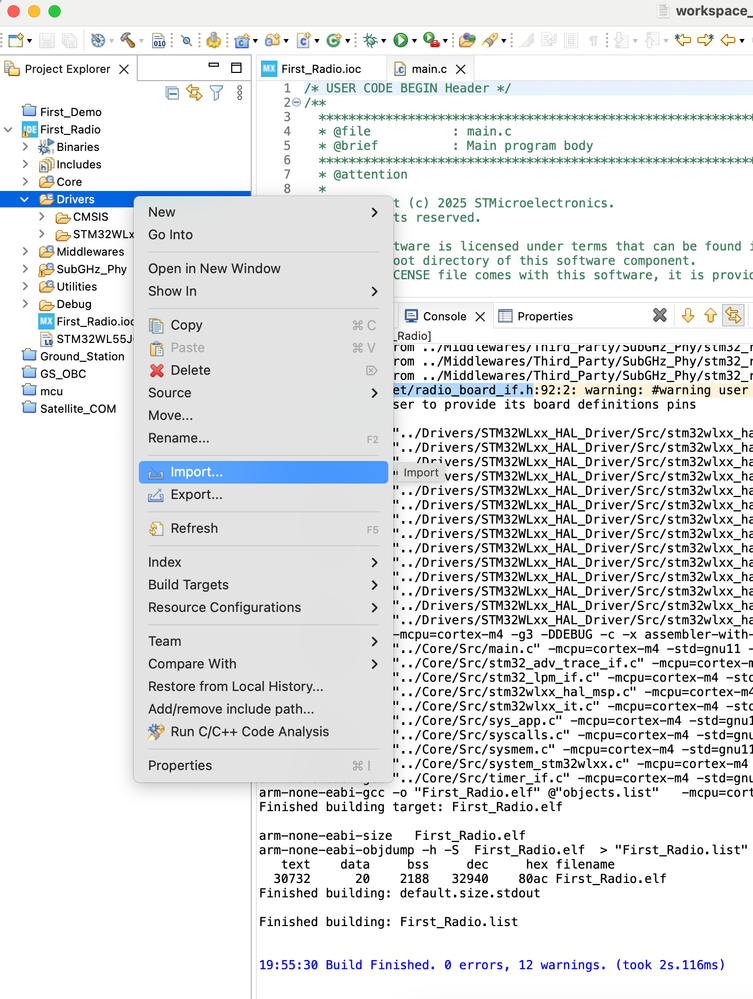Click the New wizard toolbar icon

[x=16, y=41]
